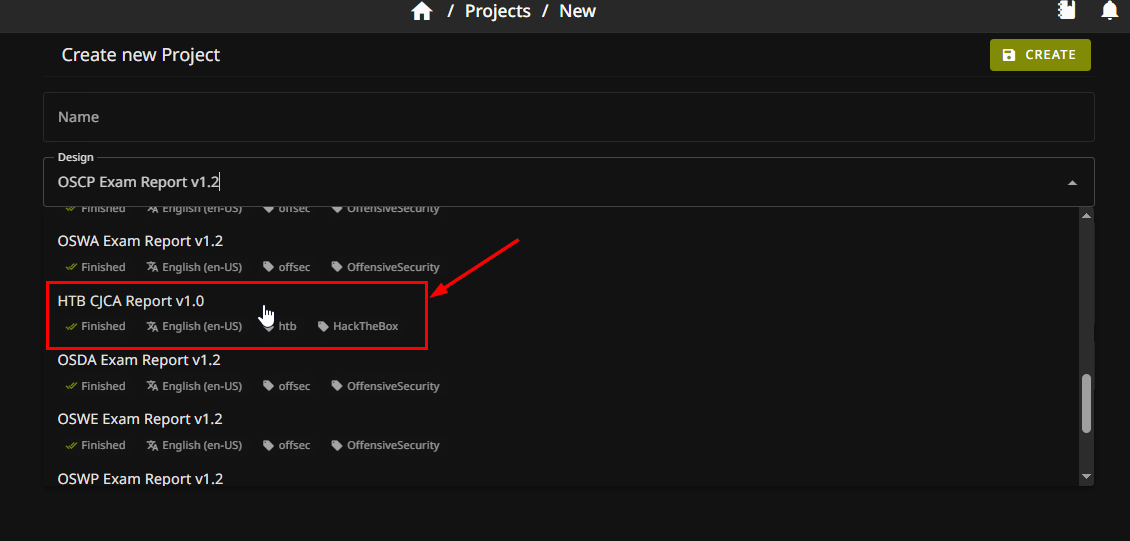Click the Finished checkmark icon in OSWE row
This screenshot has height=541, width=1130.
[71, 445]
